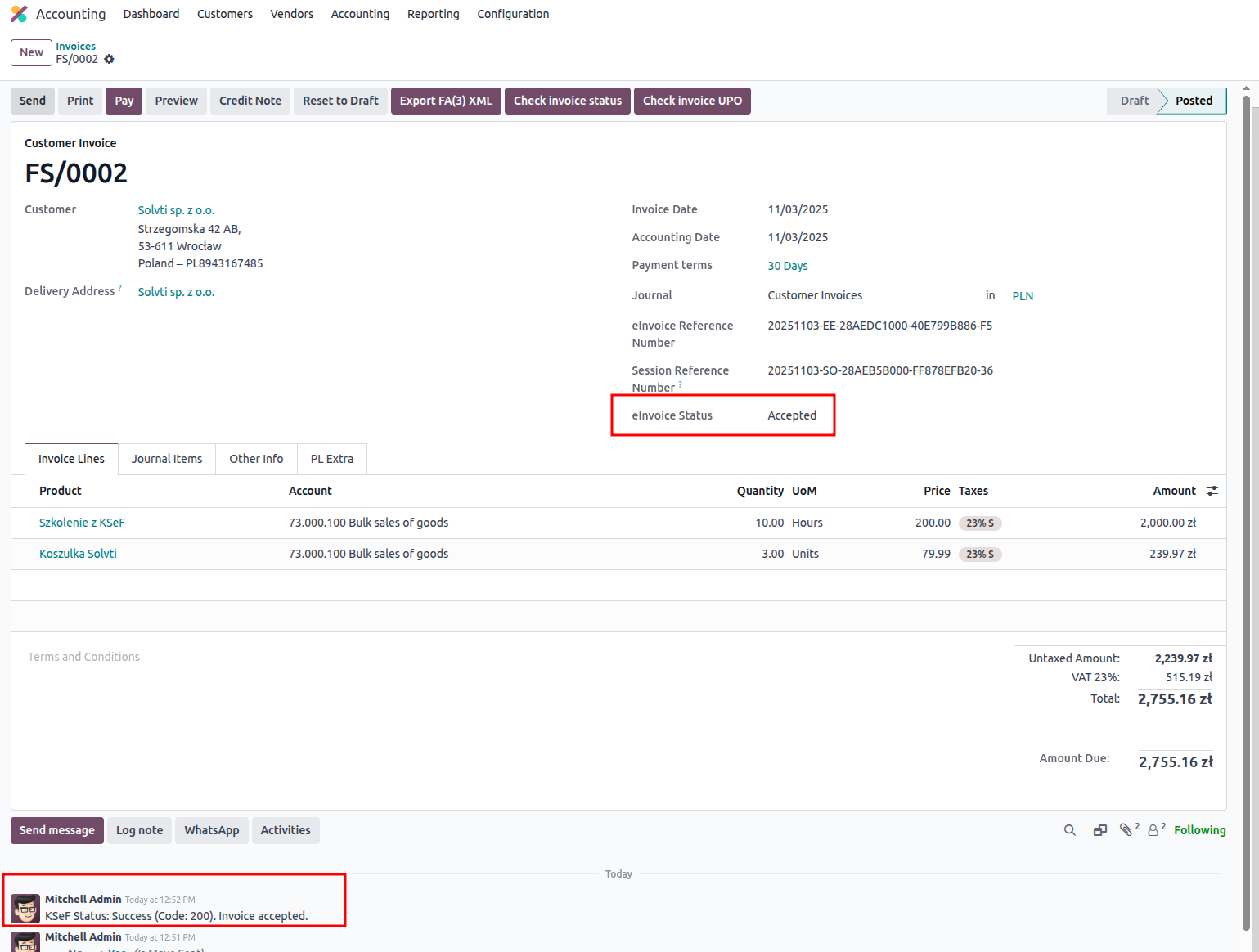The image size is (1259, 952).
Task: Open the Reporting dropdown menu
Action: click(433, 14)
